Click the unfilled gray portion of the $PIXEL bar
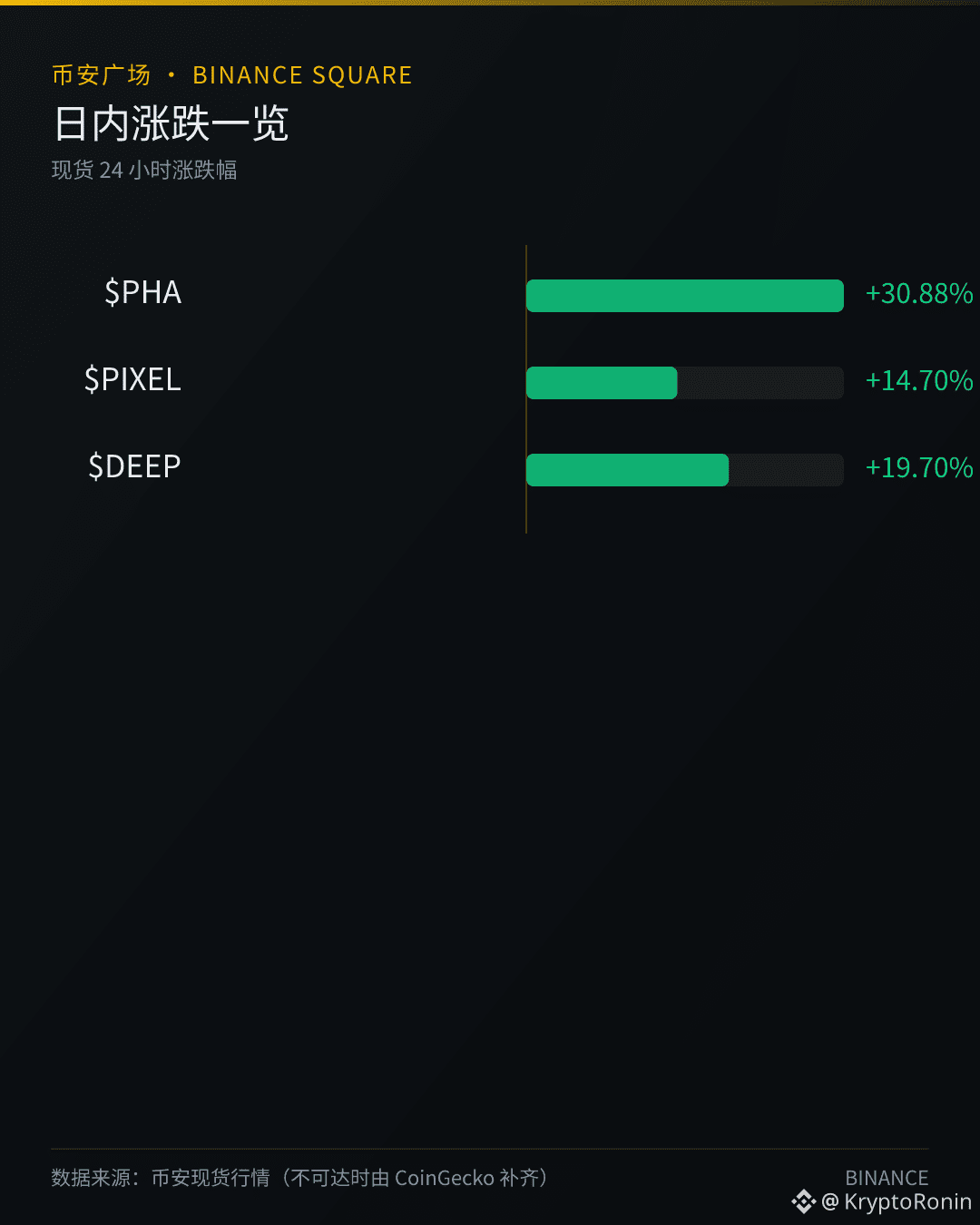980x1225 pixels. 760,383
